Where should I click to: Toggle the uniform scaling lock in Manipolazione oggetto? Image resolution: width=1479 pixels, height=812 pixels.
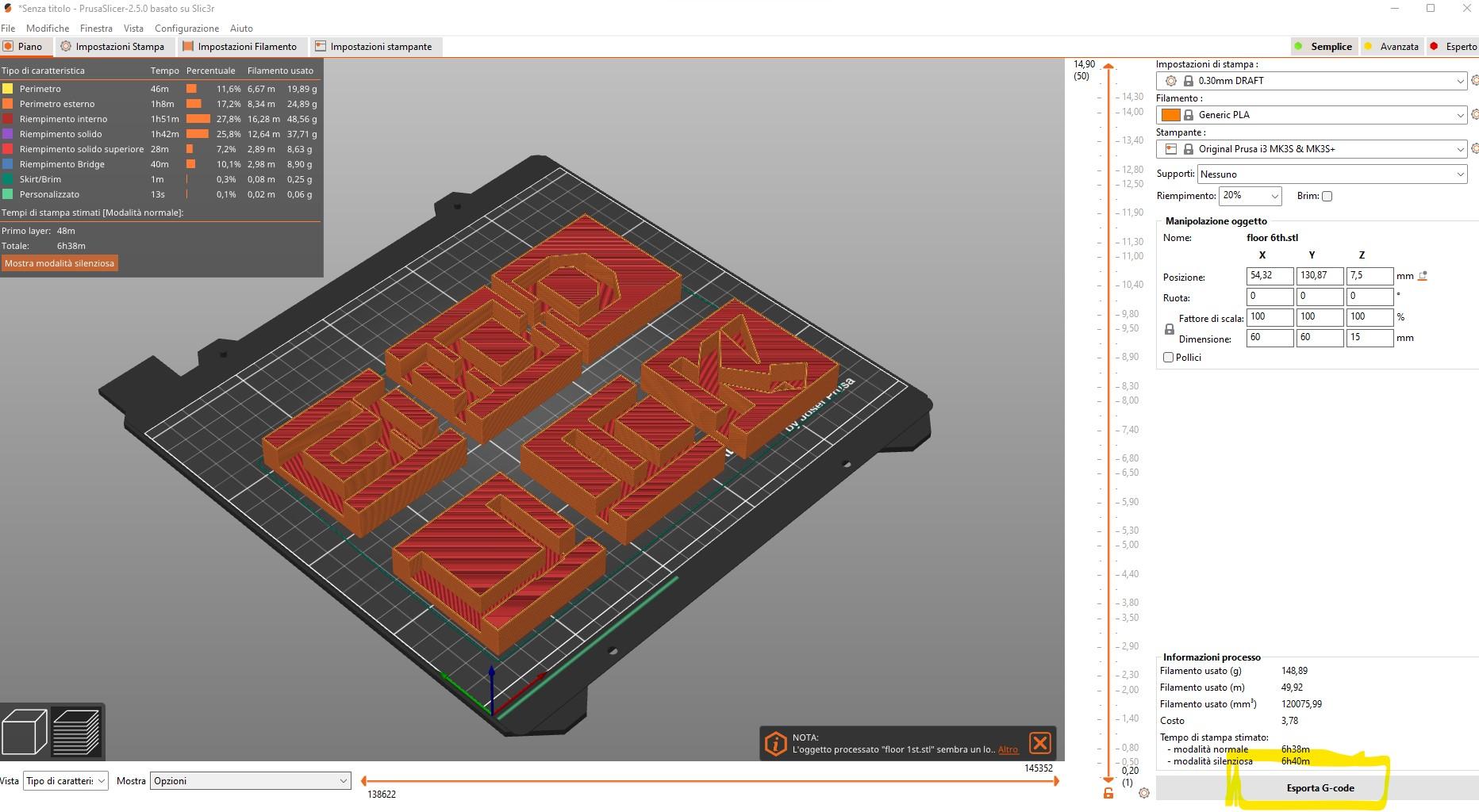1168,328
